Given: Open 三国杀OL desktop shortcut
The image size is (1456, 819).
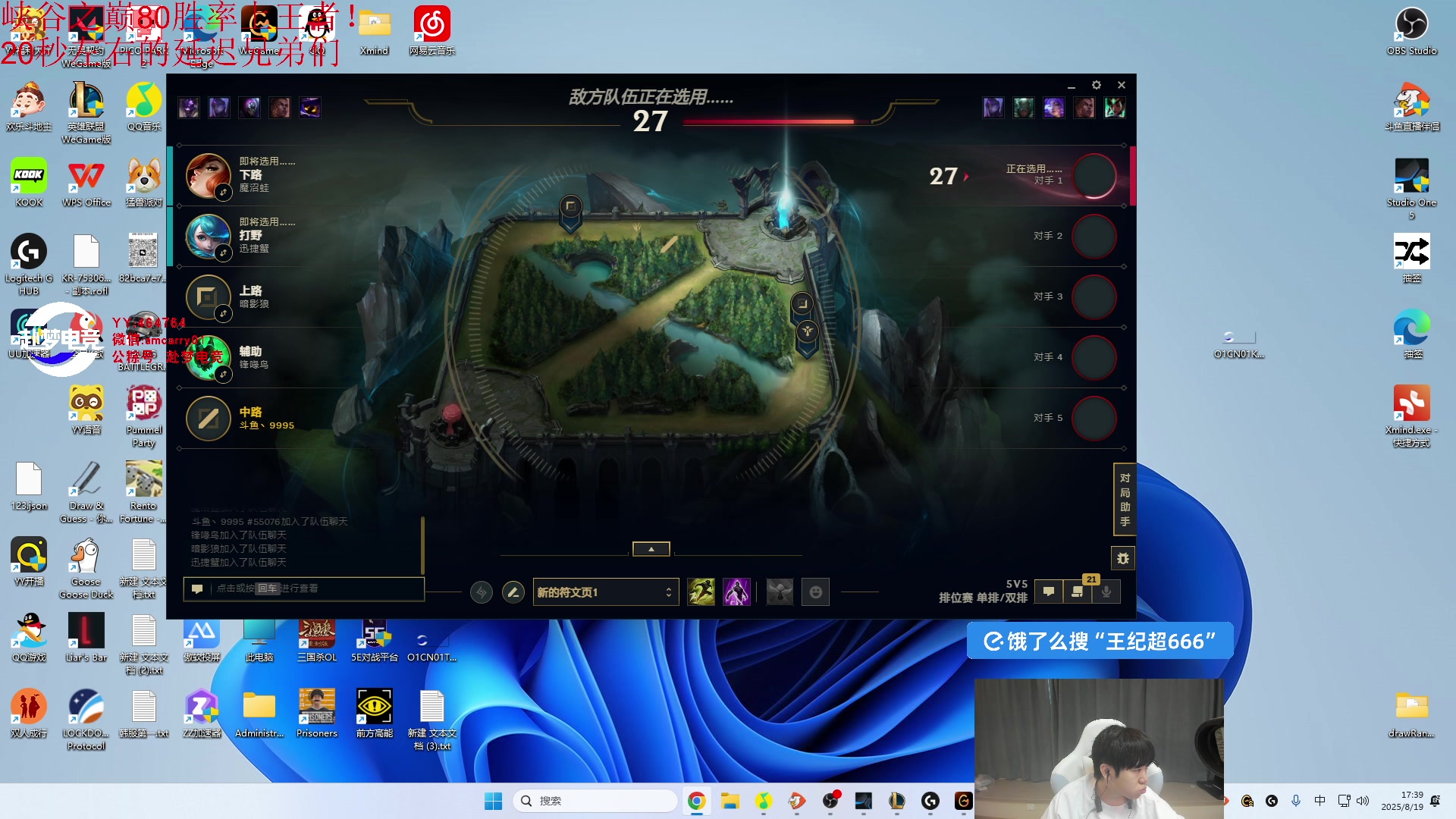Looking at the screenshot, I should tap(317, 642).
